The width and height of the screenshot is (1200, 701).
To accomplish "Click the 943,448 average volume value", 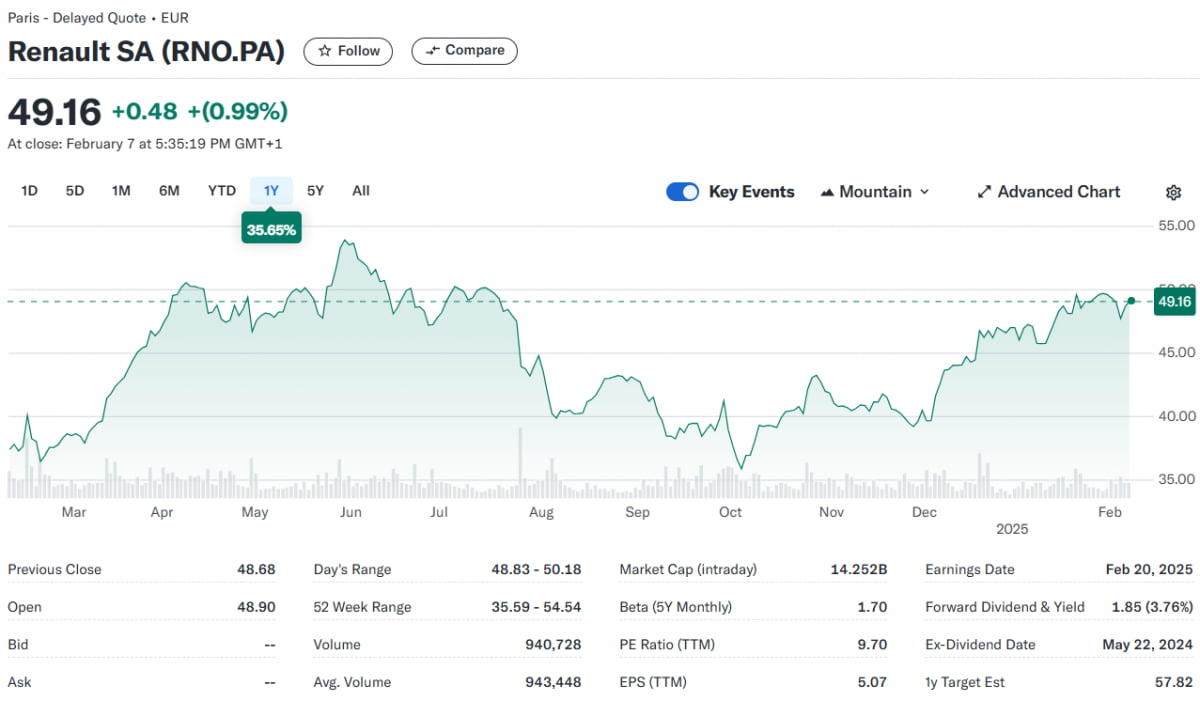I will pos(553,682).
